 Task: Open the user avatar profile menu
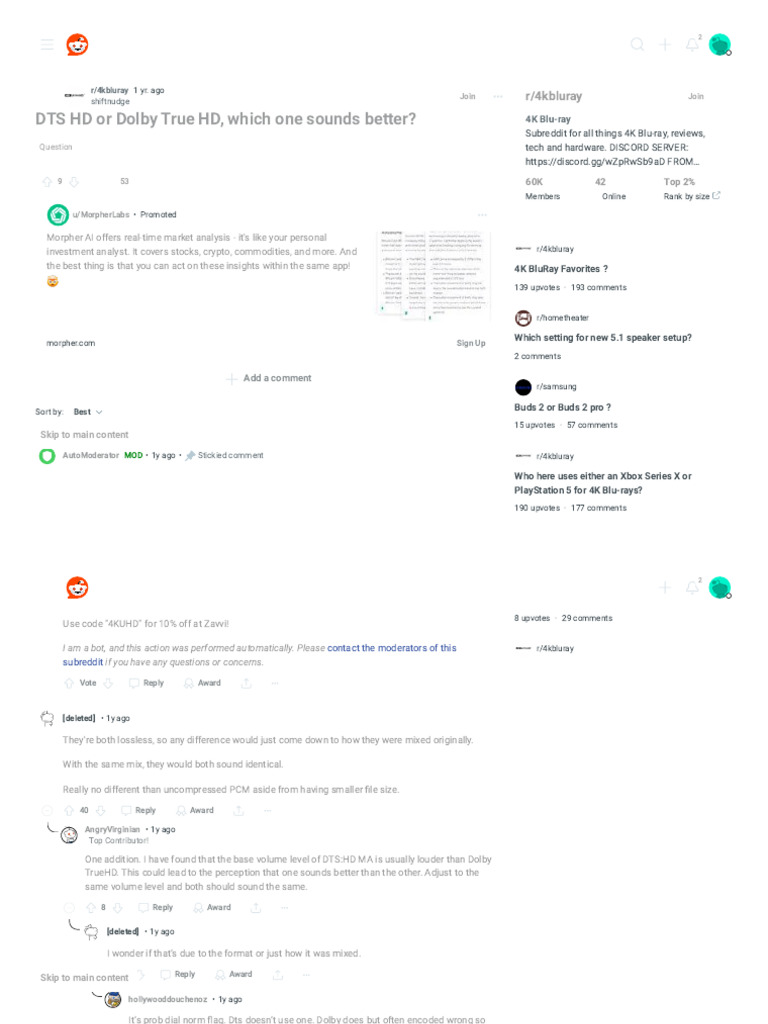coord(720,44)
